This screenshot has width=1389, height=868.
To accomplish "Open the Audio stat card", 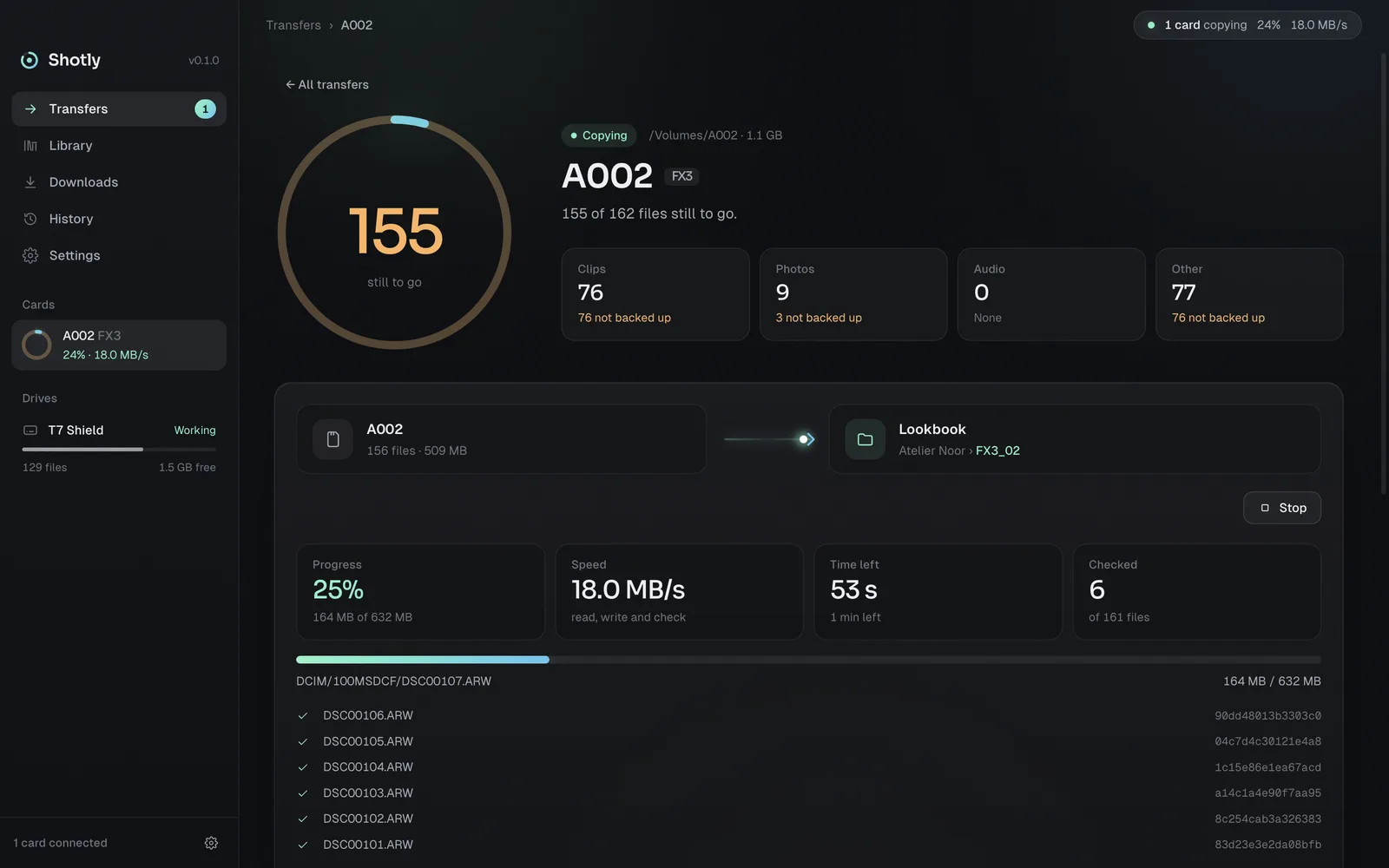I will 1051,294.
